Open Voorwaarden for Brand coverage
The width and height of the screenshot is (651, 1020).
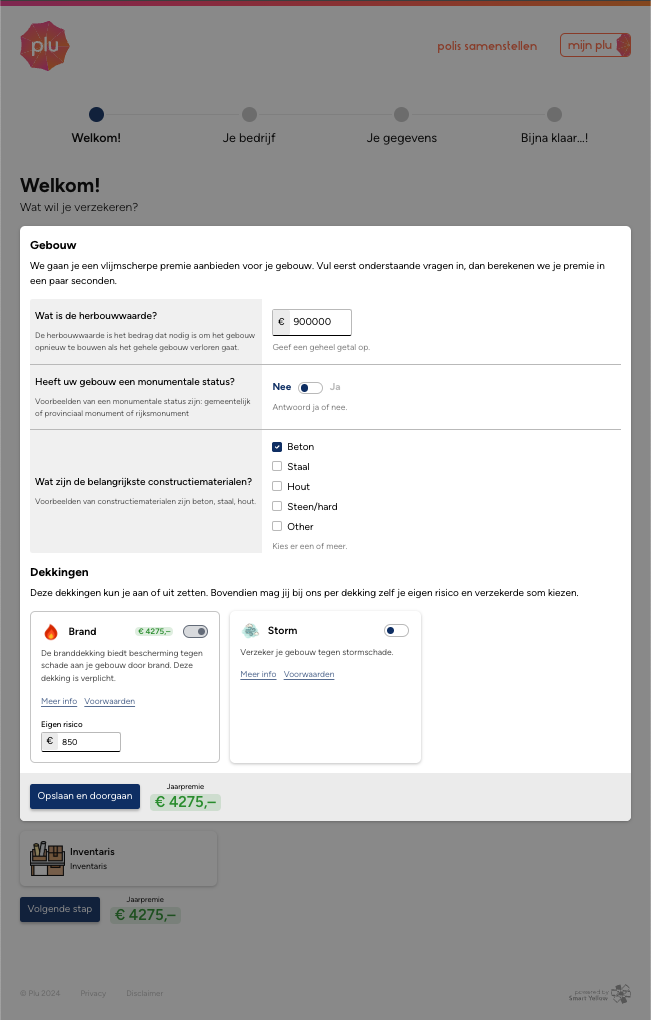pyautogui.click(x=110, y=701)
